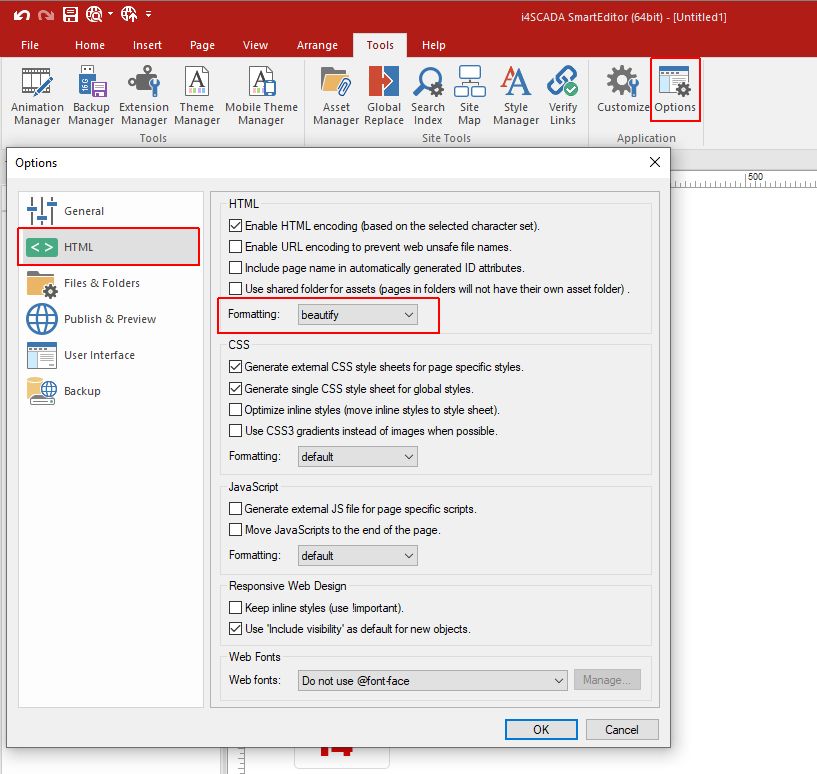
Task: Open the Web fonts dropdown
Action: (432, 681)
